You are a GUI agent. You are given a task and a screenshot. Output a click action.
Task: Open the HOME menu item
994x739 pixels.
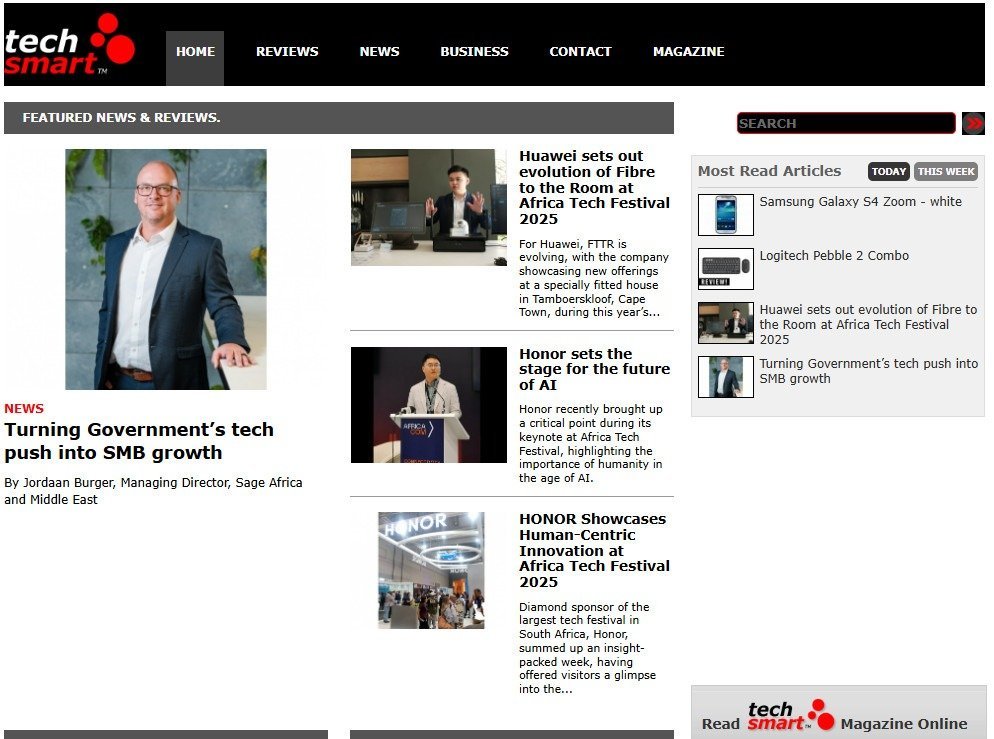195,58
